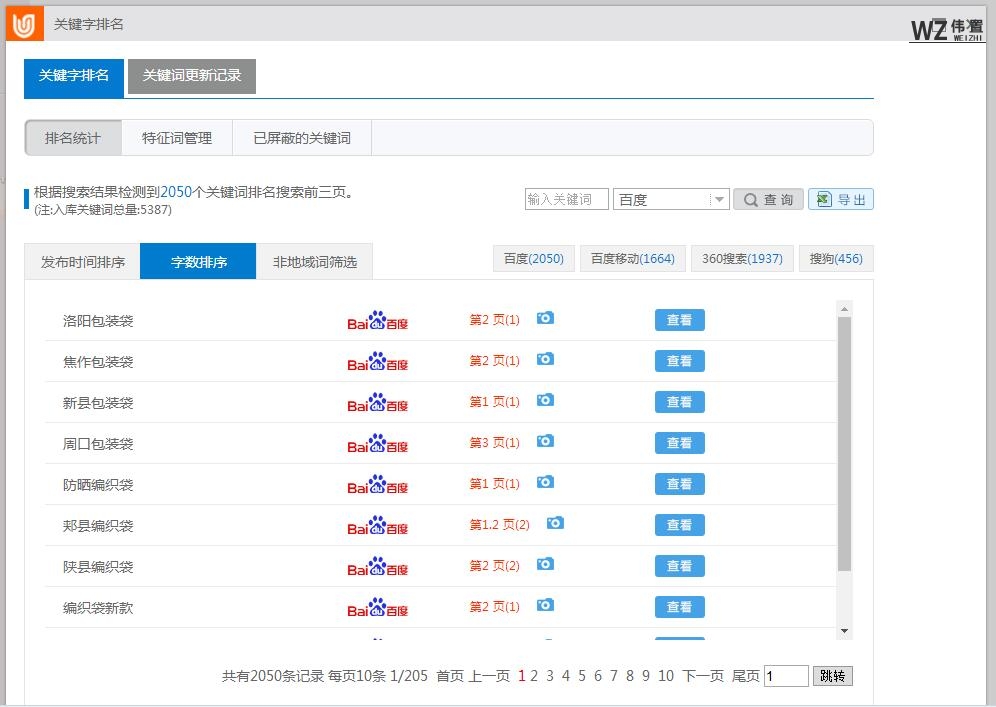Click the camera icon for 陕县编织袋
Image resolution: width=996 pixels, height=707 pixels.
click(545, 564)
